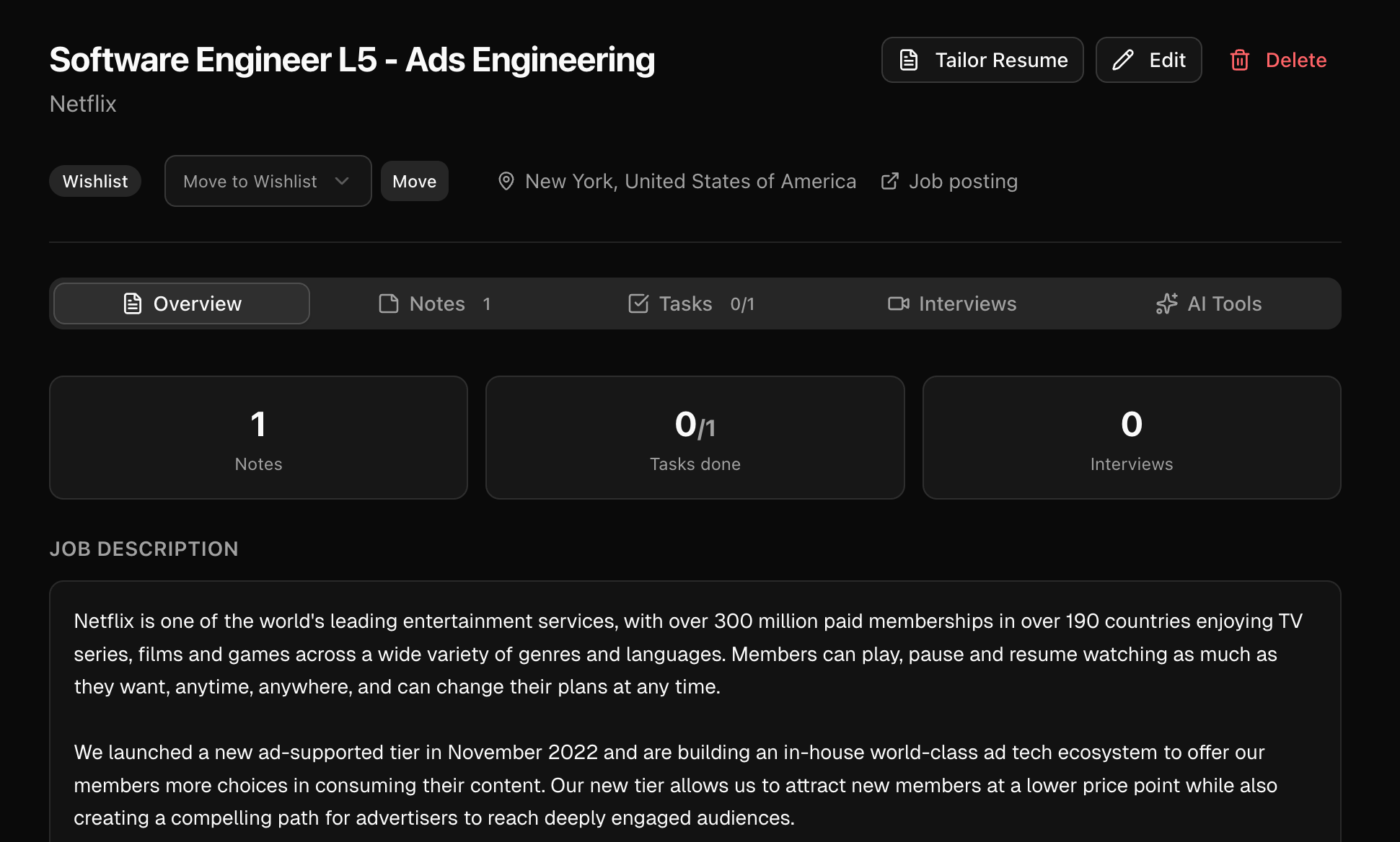Click the external link icon by Job posting

pyautogui.click(x=890, y=181)
